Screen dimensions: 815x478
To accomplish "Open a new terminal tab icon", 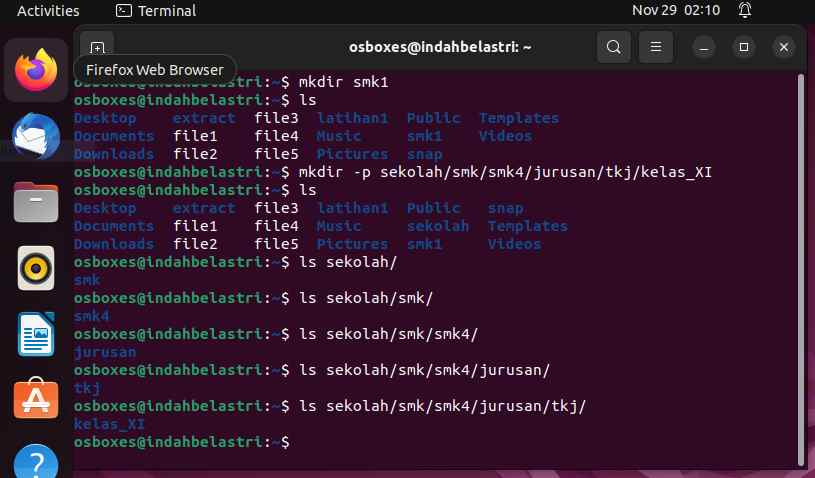I will 97,47.
